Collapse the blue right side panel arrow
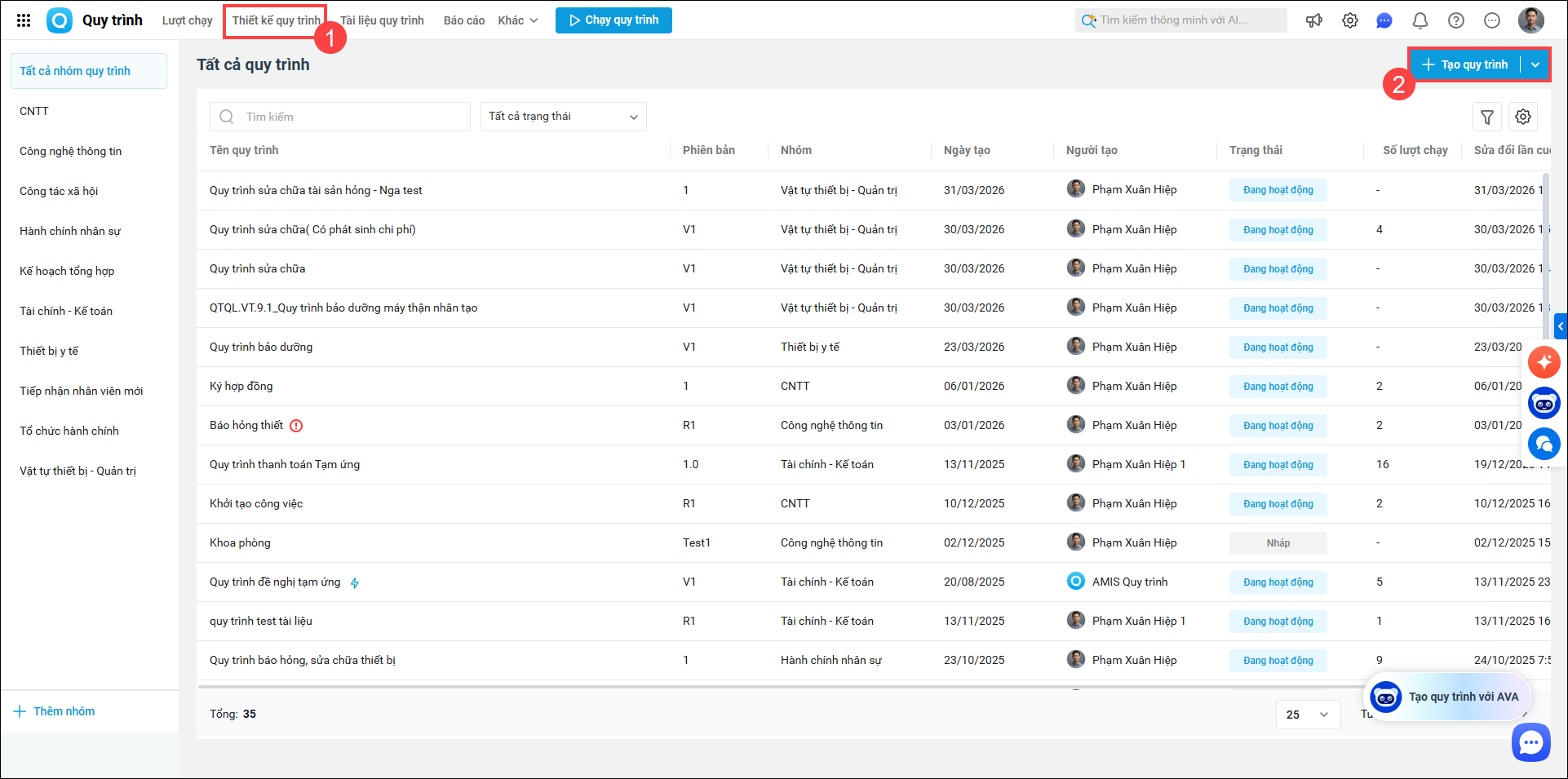Viewport: 1568px width, 779px height. pyautogui.click(x=1561, y=326)
